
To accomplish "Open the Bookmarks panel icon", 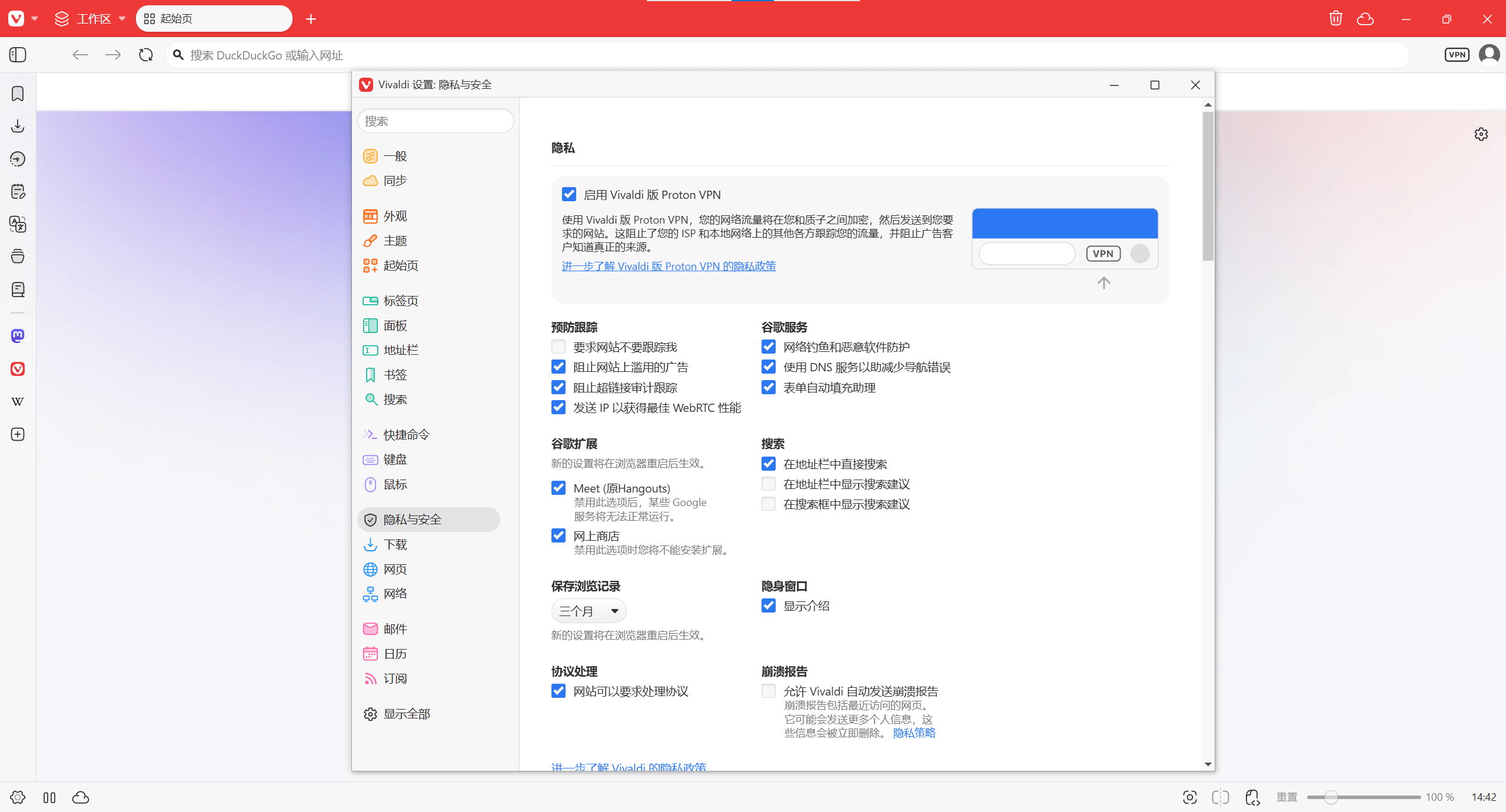I will tap(18, 94).
